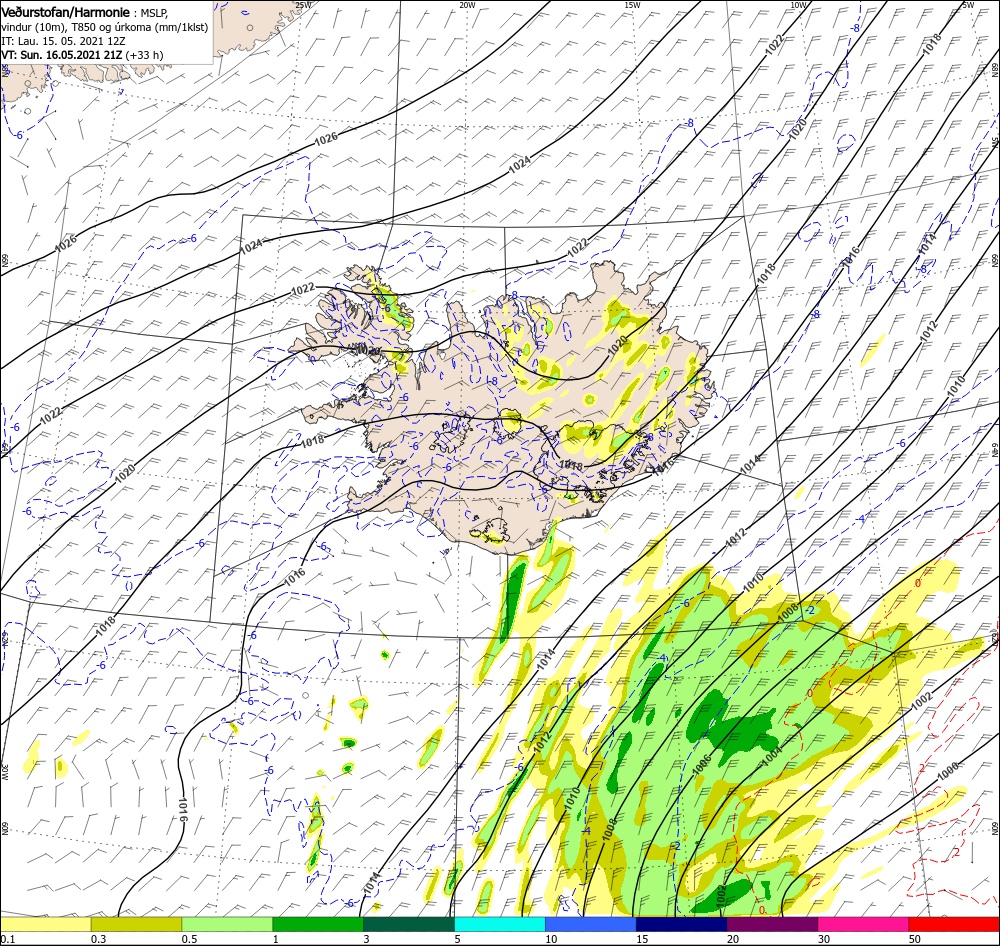Select the light green 0.5–1 legend swatch

[227, 924]
